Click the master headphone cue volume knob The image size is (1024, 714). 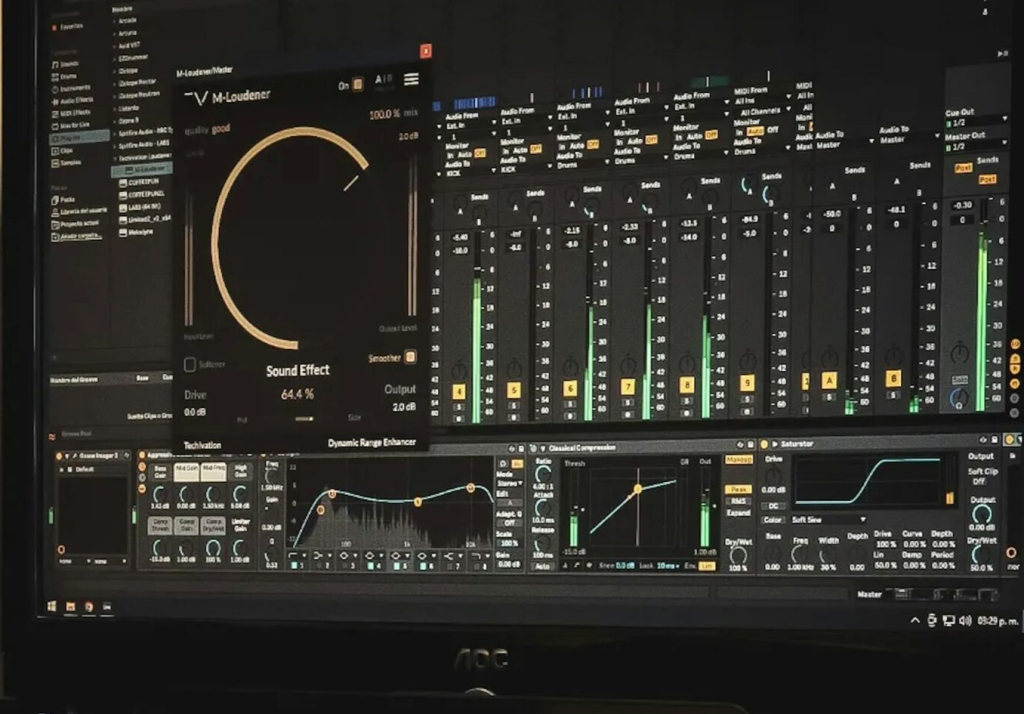[x=959, y=398]
